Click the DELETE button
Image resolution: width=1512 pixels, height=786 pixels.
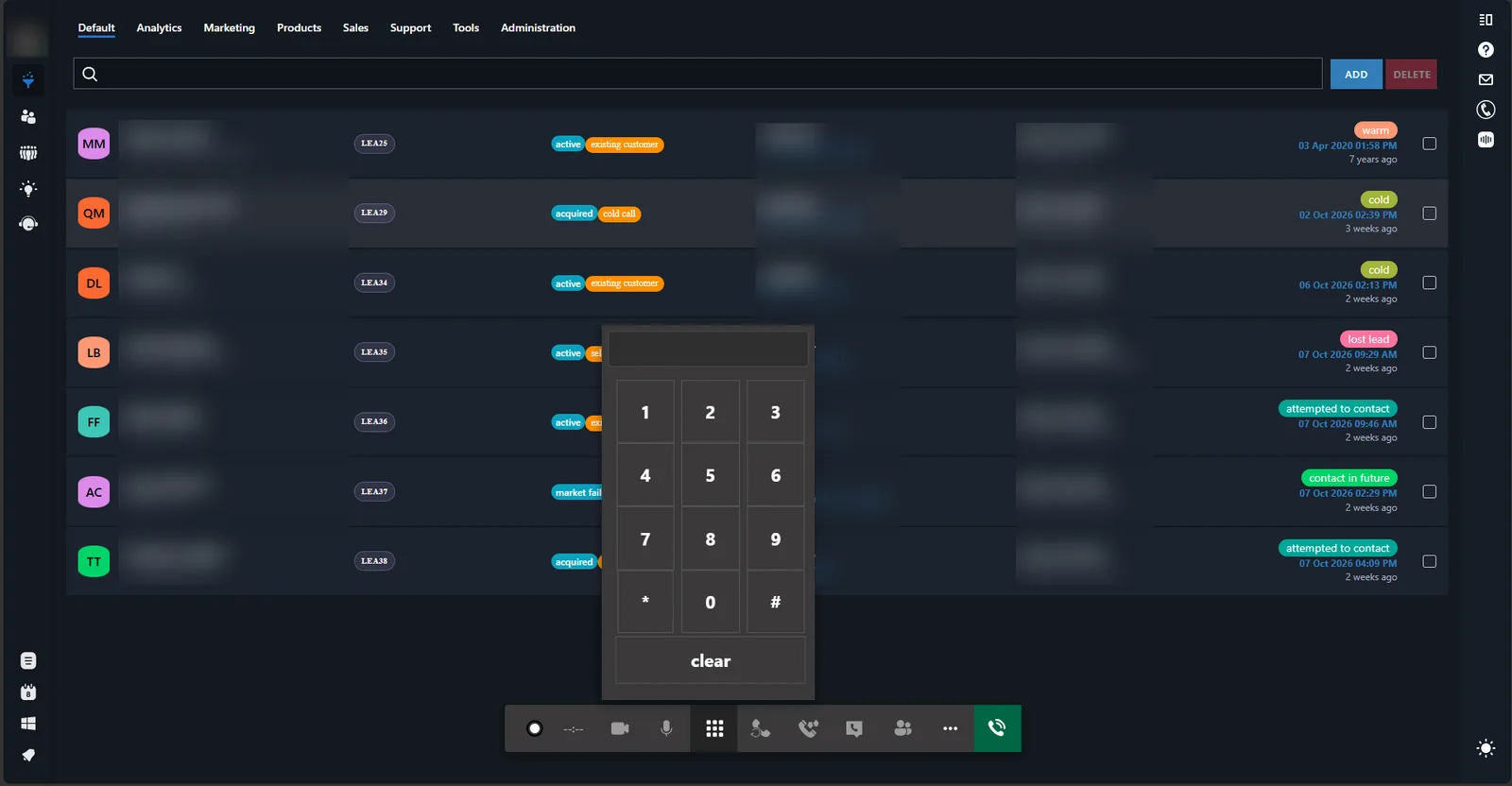1412,75
